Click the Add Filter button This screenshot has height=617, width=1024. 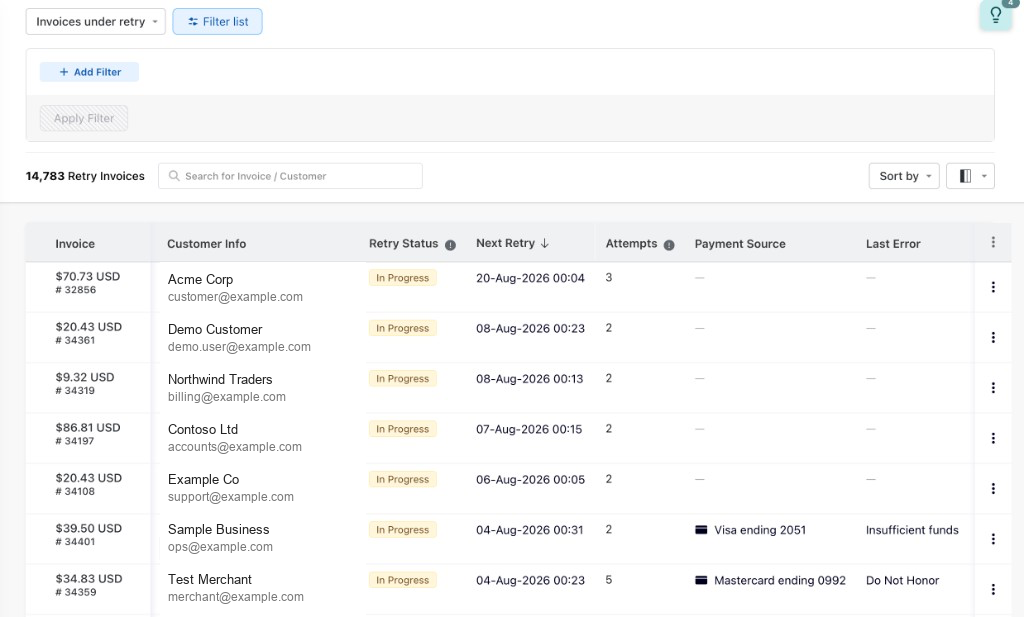point(89,72)
